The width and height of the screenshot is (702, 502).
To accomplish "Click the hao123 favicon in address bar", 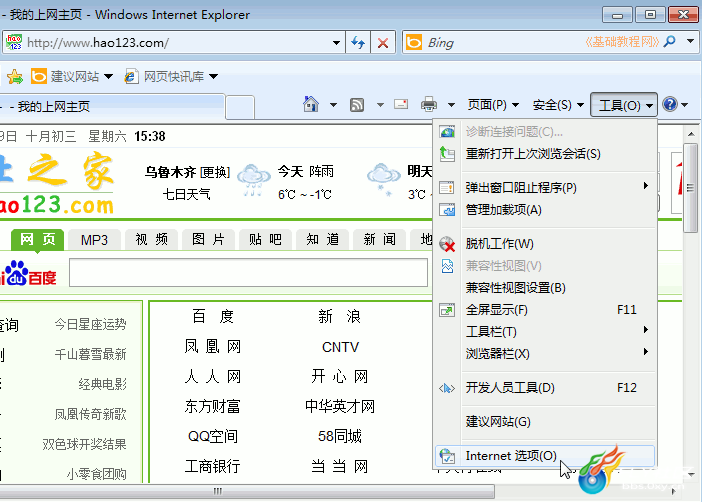I will point(14,42).
